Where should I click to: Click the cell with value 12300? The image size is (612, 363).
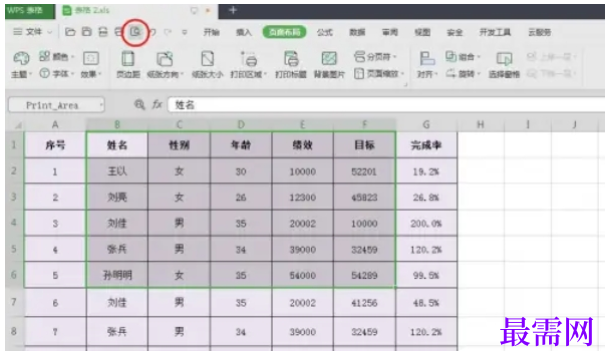click(x=302, y=198)
